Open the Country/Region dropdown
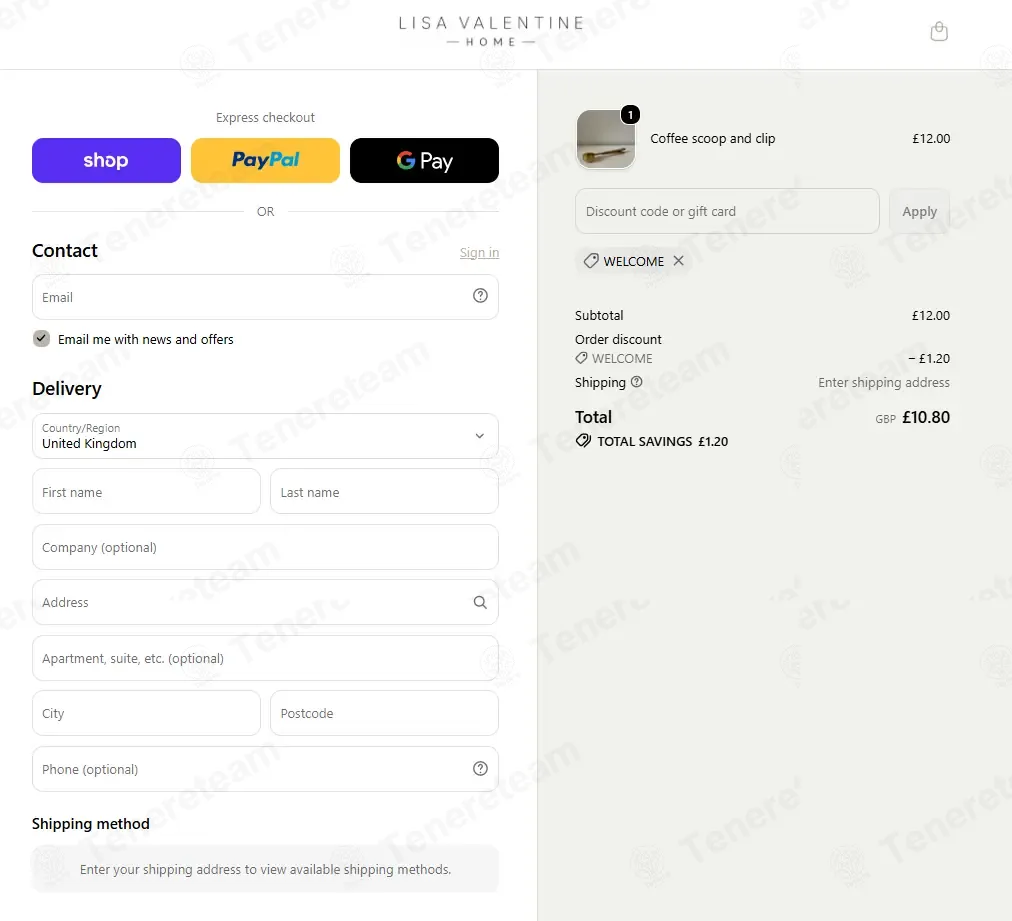Viewport: 1012px width, 921px height. (265, 436)
